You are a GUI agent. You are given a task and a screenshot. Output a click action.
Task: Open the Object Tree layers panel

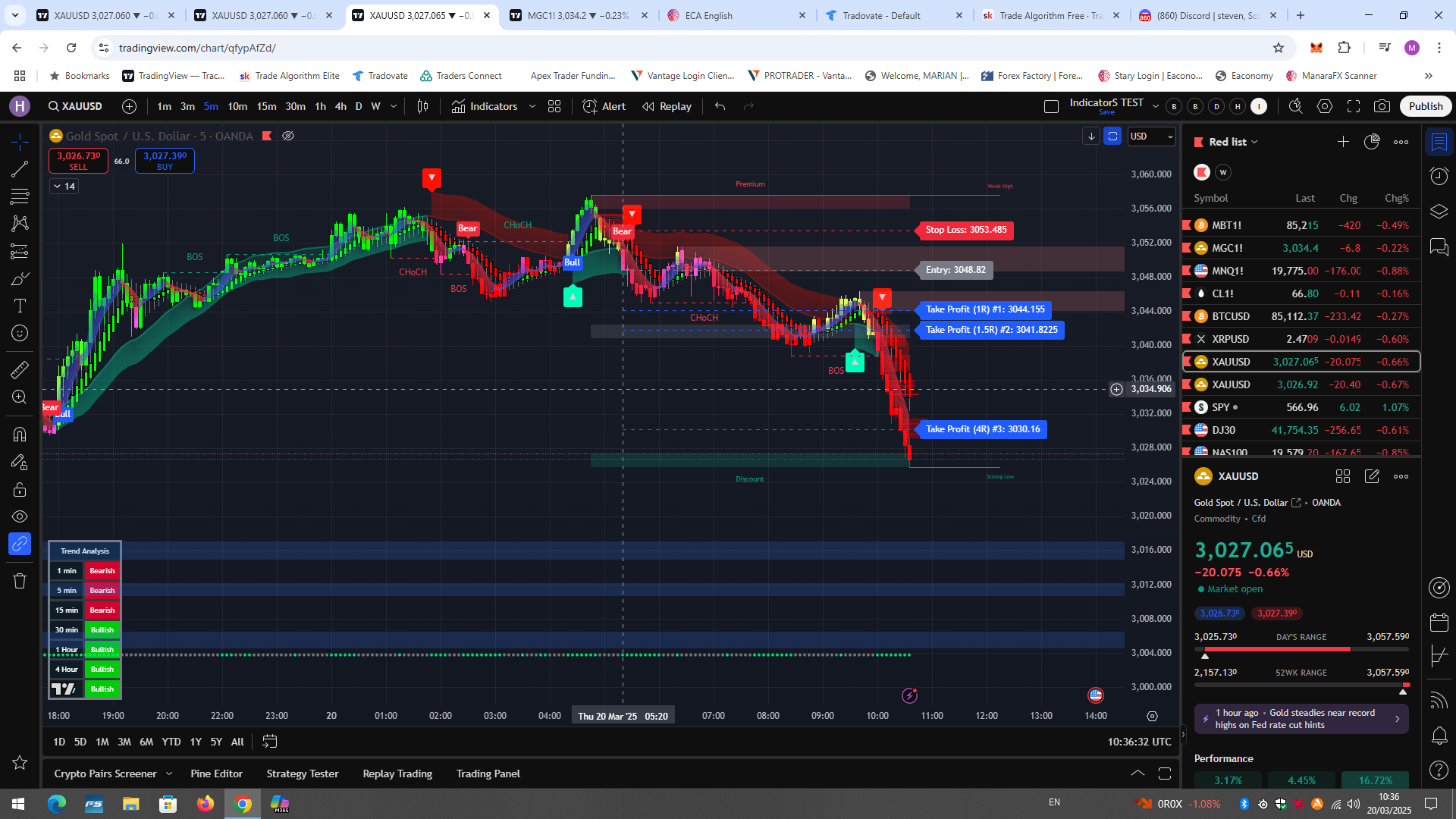coord(1439,211)
